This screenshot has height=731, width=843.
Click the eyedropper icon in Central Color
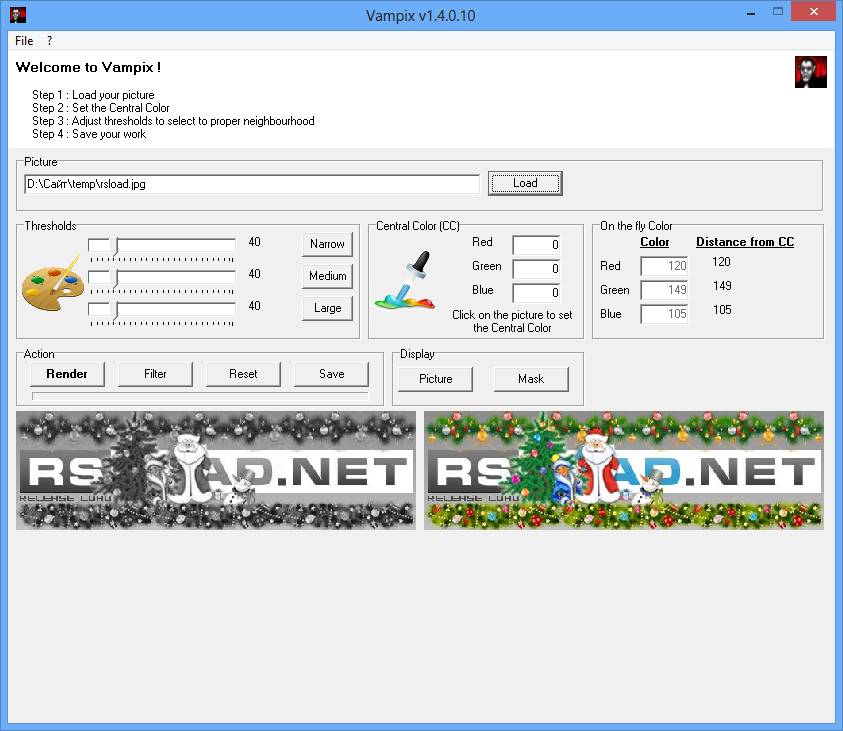(406, 281)
